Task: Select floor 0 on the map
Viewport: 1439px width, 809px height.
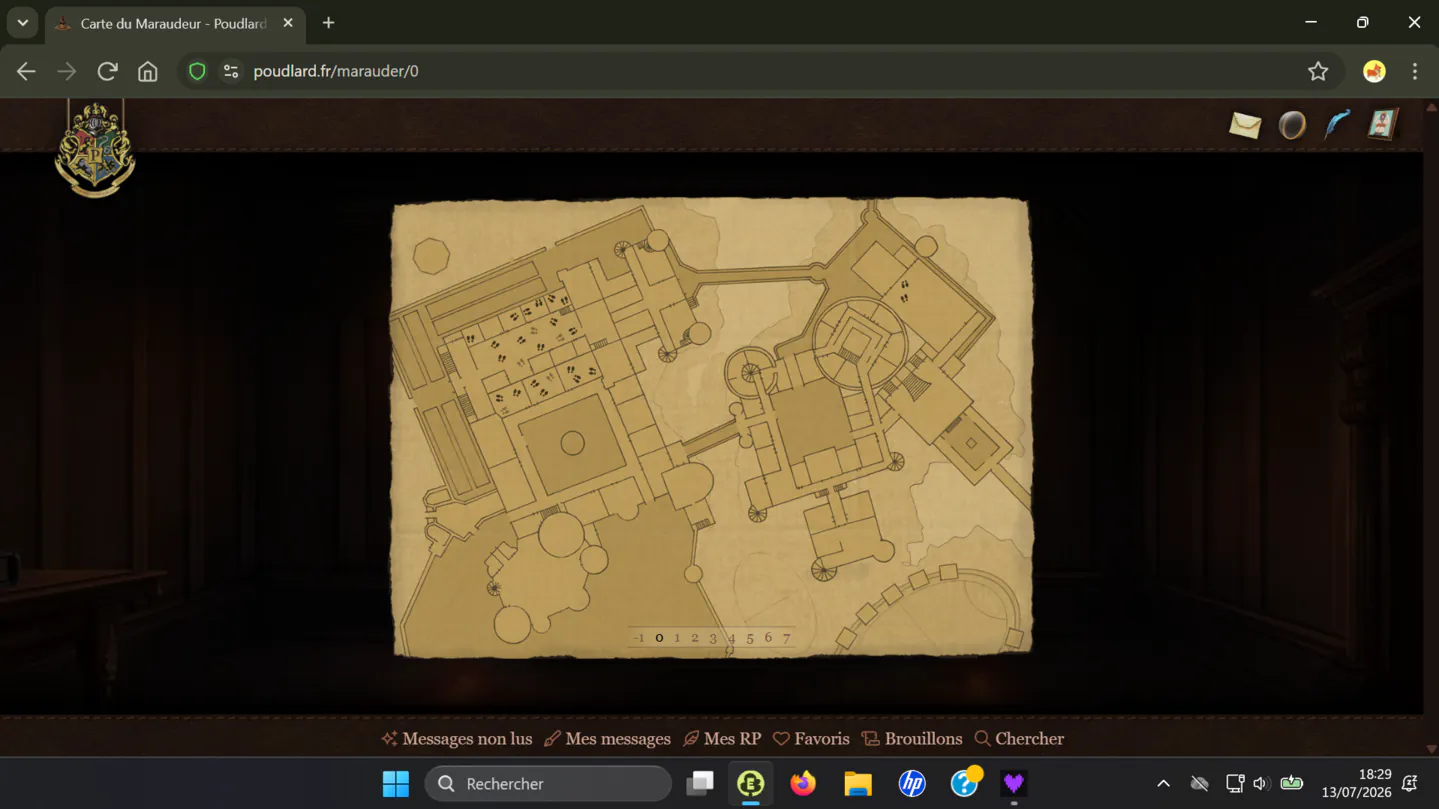Action: (x=659, y=638)
